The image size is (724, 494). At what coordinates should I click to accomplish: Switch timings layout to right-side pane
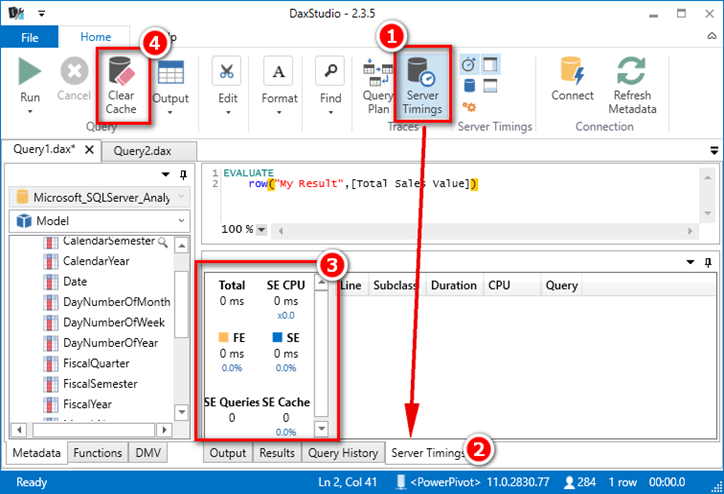pyautogui.click(x=490, y=65)
